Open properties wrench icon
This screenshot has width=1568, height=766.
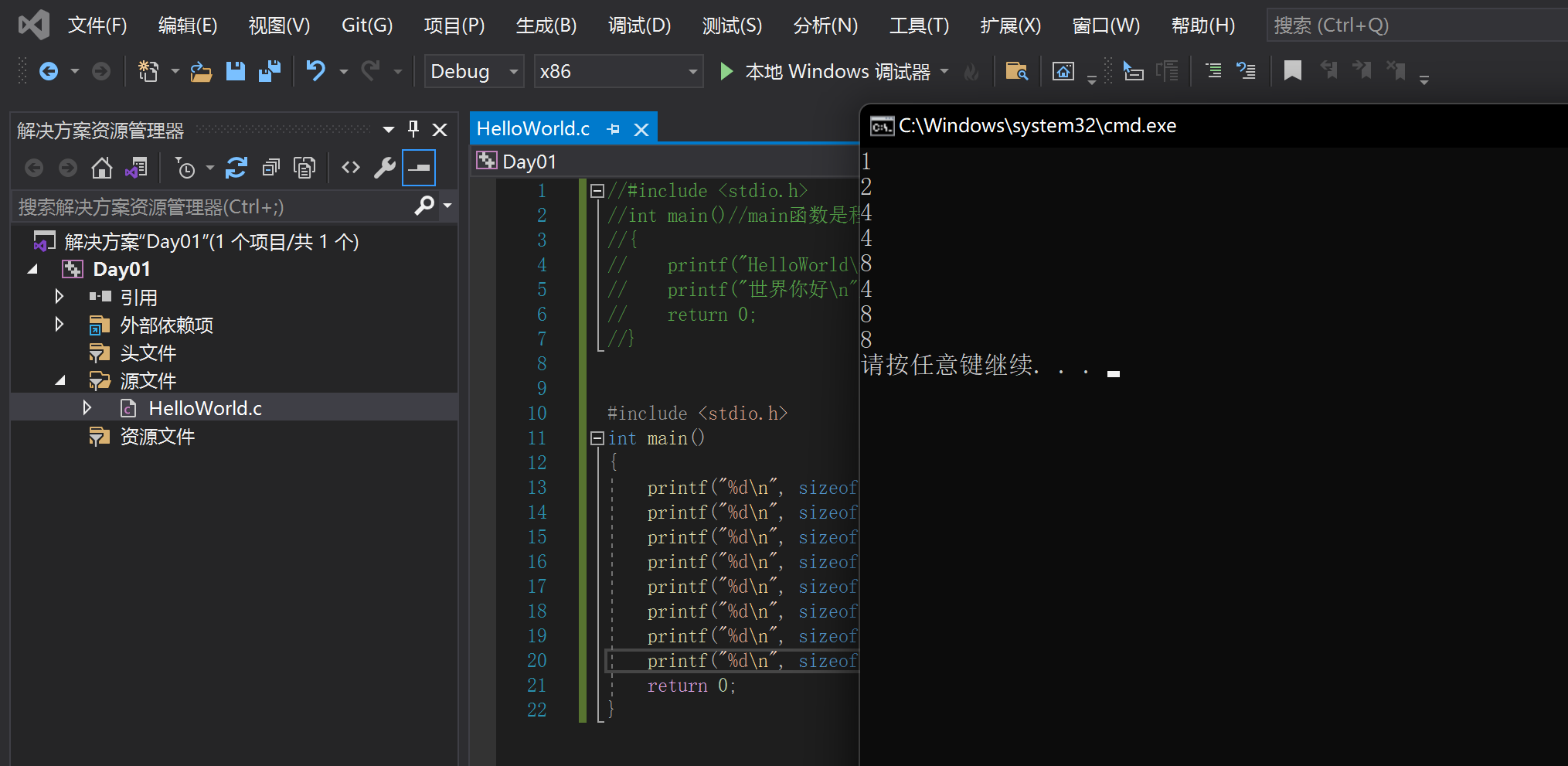click(385, 168)
